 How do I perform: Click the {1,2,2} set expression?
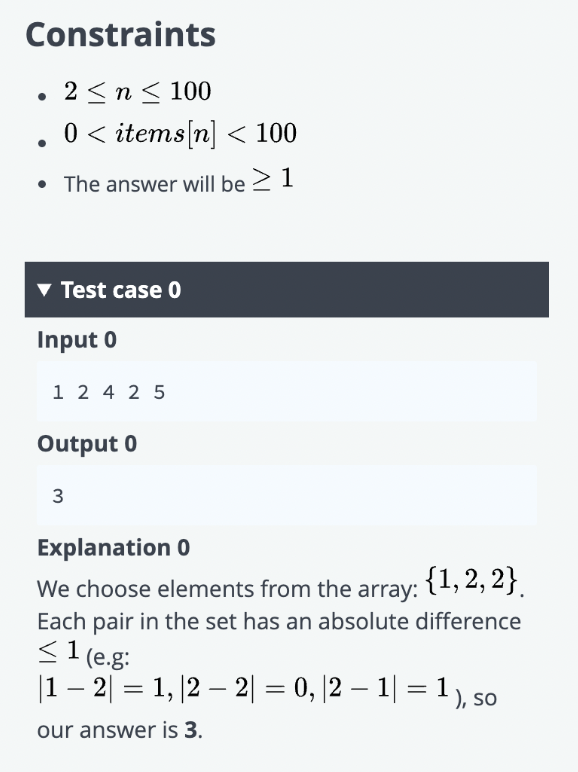point(471,579)
